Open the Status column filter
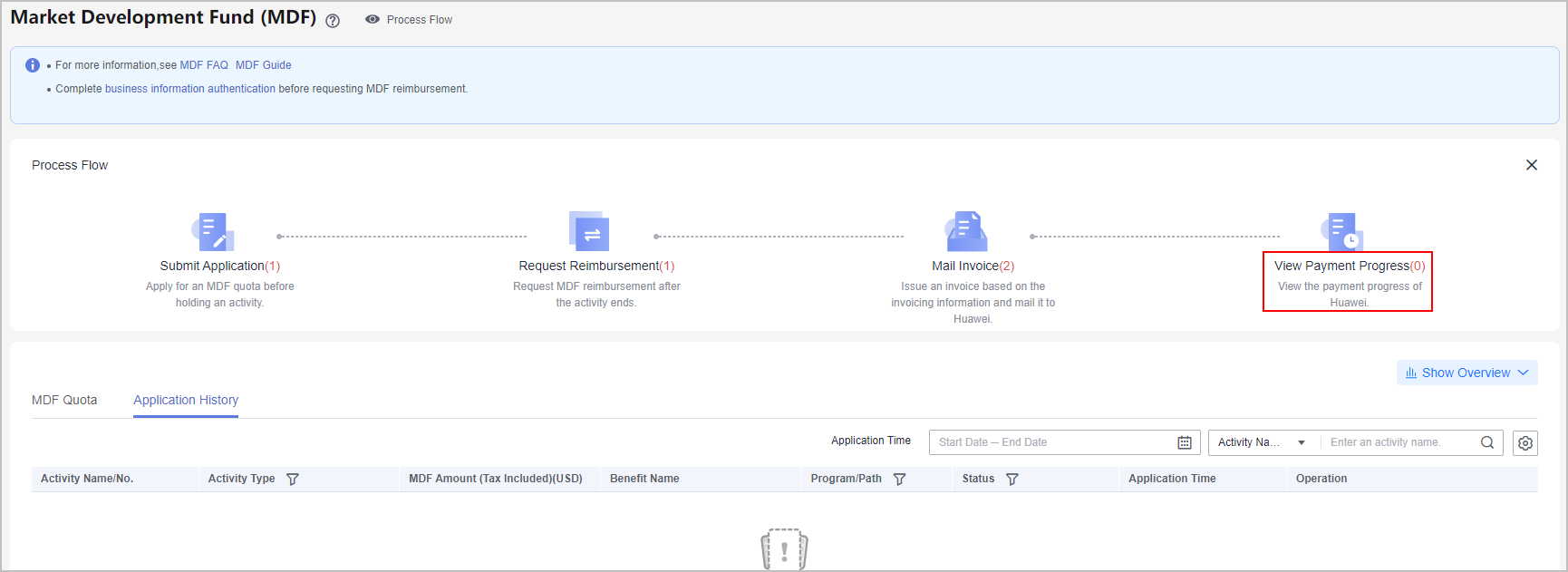This screenshot has width=1568, height=572. coord(1012,480)
